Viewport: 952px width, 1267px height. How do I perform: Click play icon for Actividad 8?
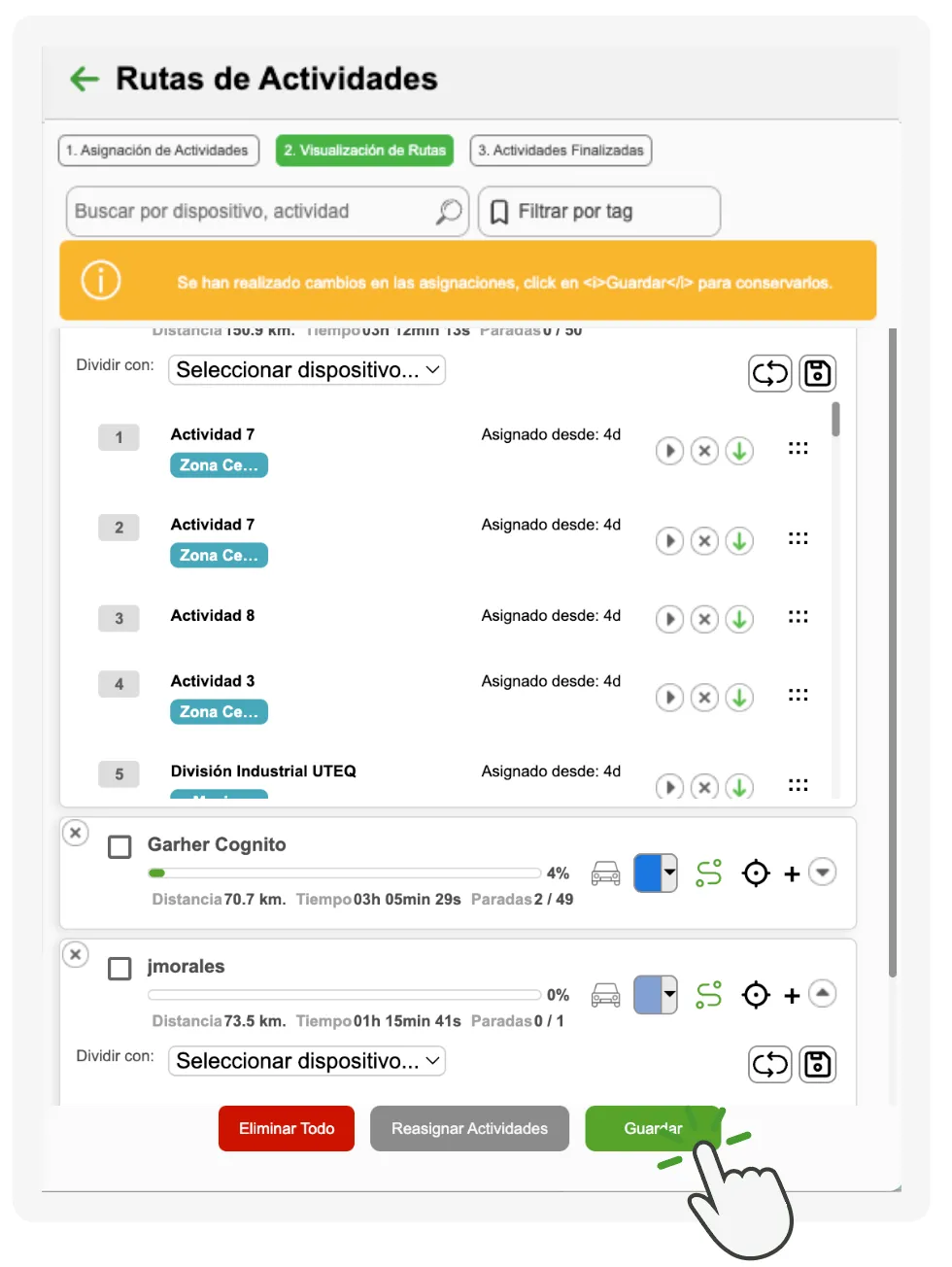[x=669, y=619]
